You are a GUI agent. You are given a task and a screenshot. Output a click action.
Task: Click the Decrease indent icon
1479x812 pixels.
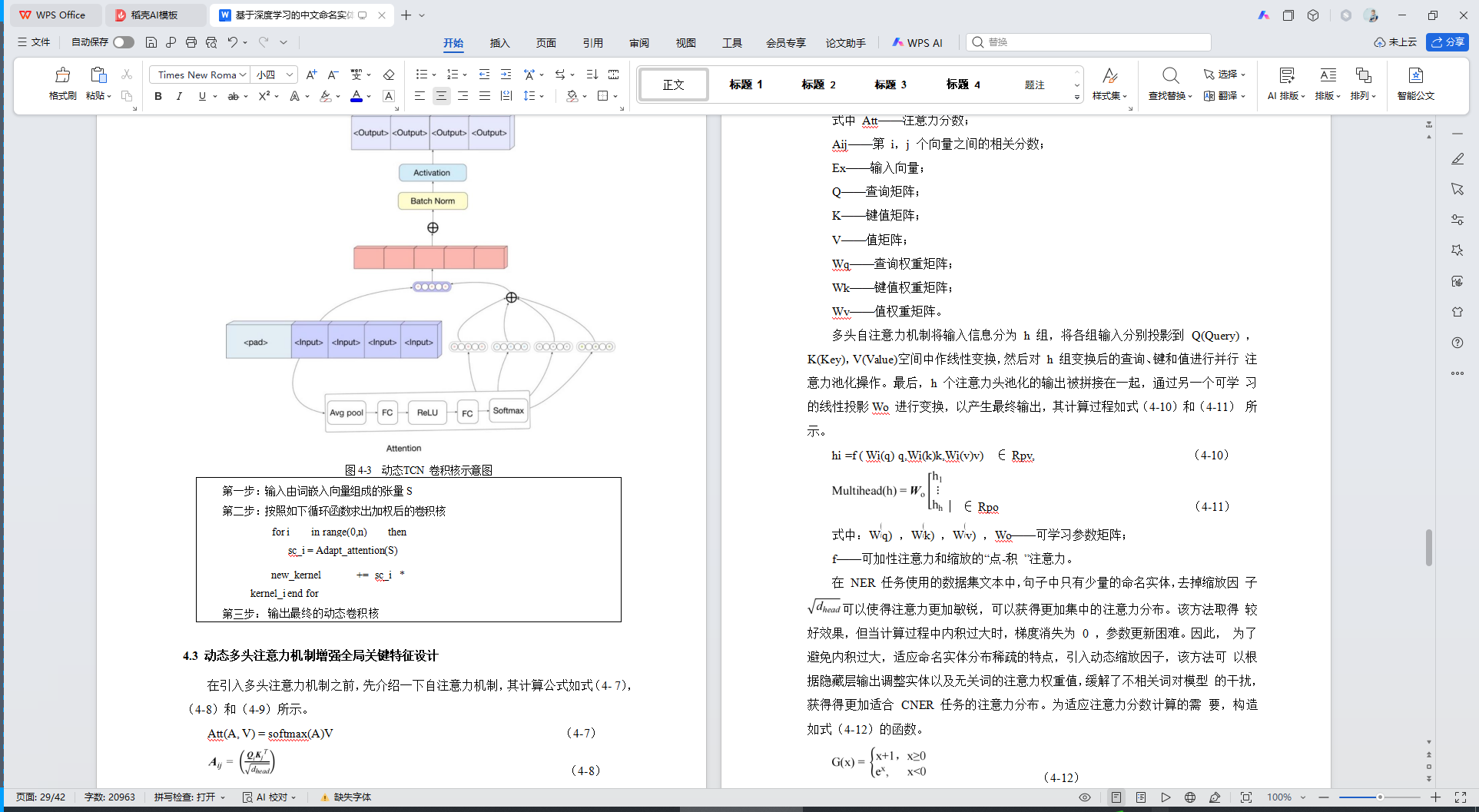tap(484, 75)
